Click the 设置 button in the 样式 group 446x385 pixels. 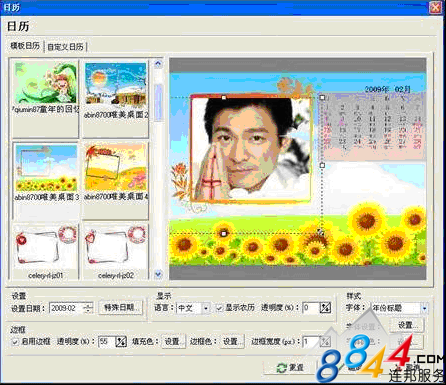406,325
